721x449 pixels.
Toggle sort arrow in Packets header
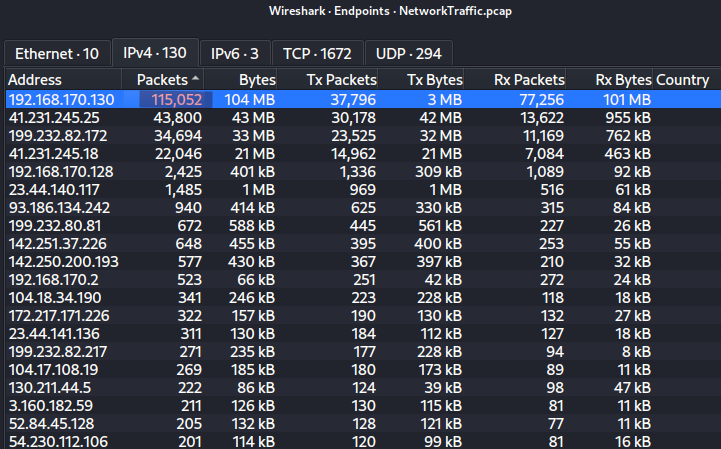(x=196, y=78)
